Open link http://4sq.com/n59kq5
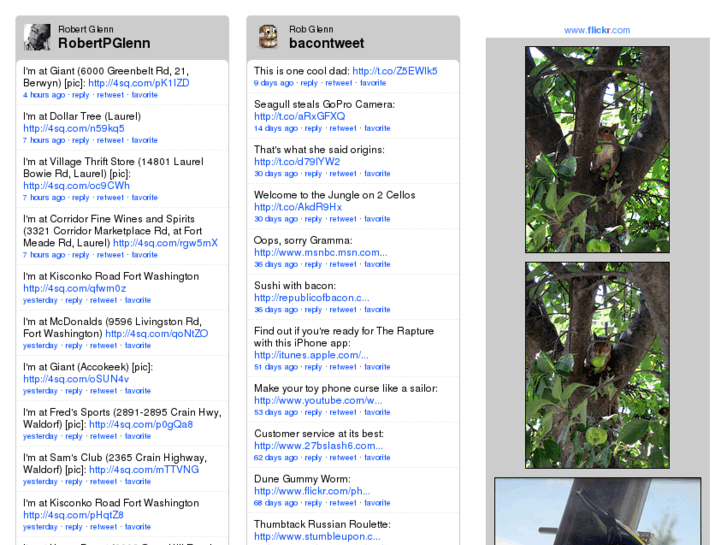The width and height of the screenshot is (727, 545). click(x=74, y=128)
